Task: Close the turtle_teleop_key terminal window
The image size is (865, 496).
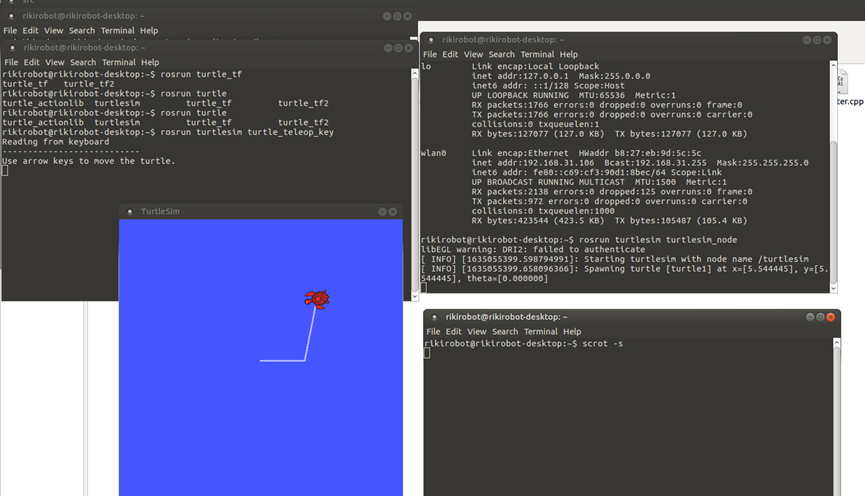Action: click(409, 48)
